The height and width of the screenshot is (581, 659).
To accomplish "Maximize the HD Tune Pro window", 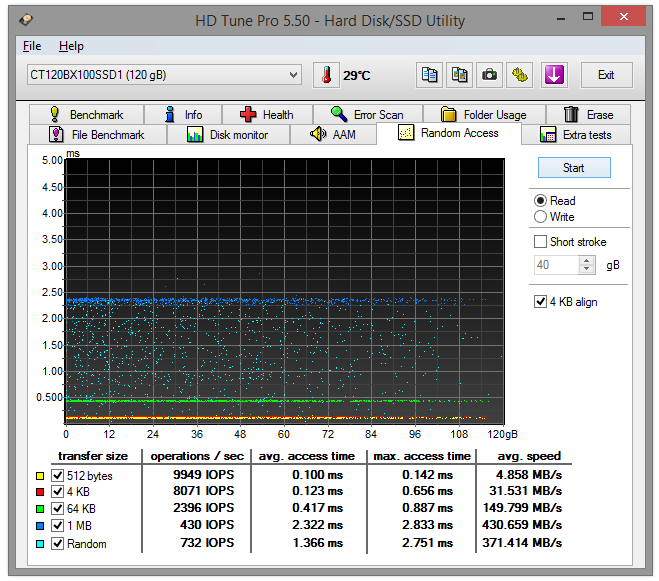I will click(588, 17).
